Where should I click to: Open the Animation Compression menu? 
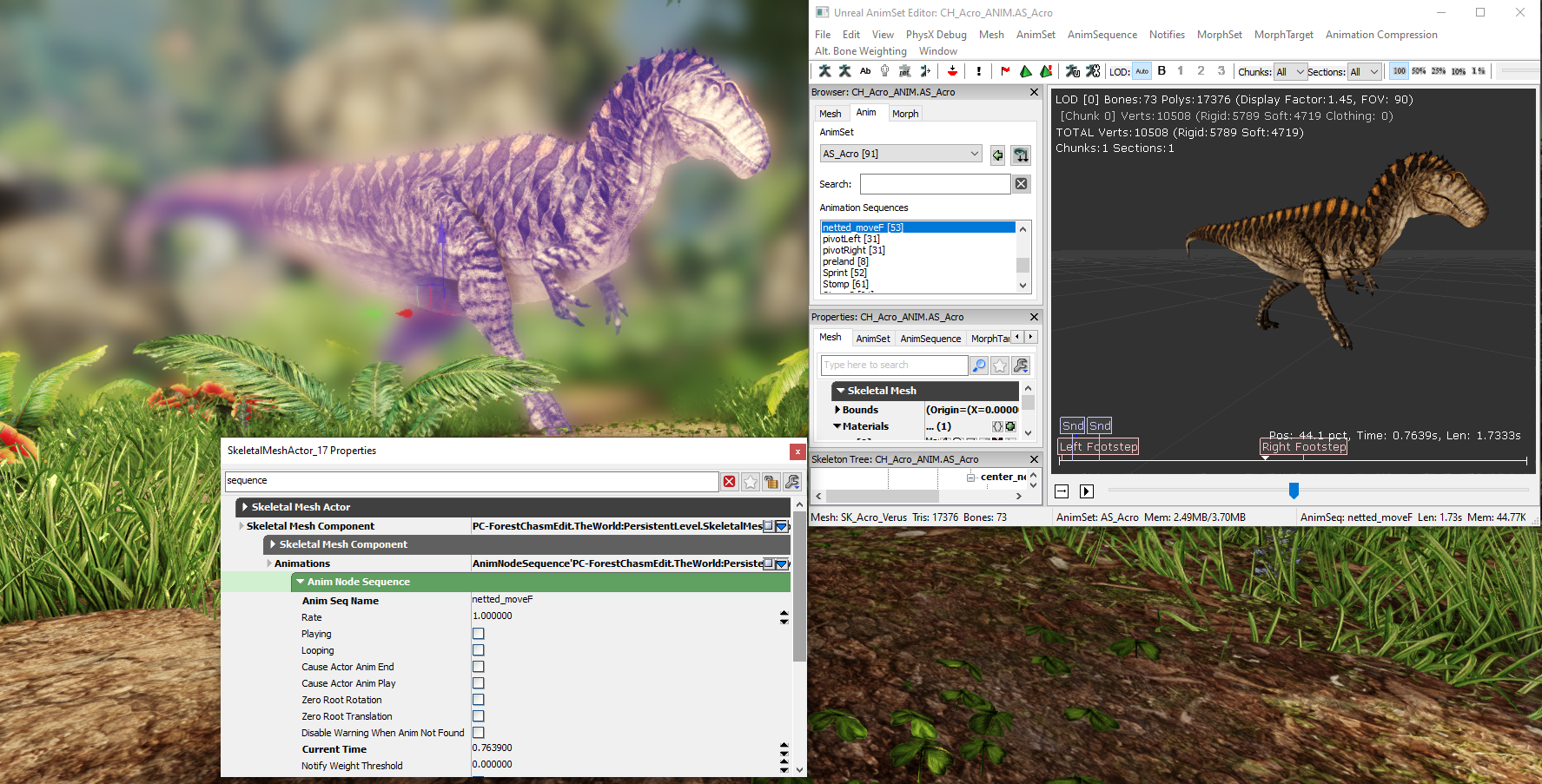1381,35
